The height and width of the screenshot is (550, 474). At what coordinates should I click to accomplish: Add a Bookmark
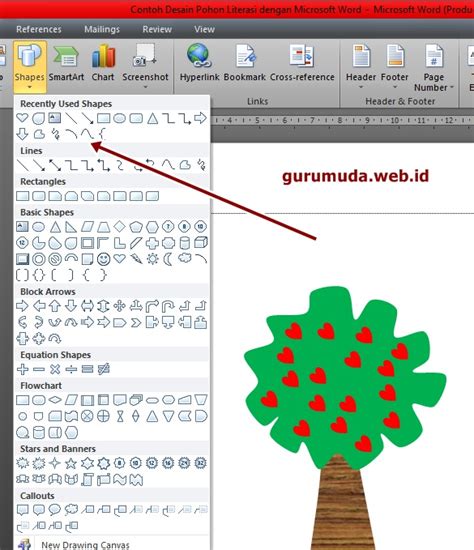245,63
